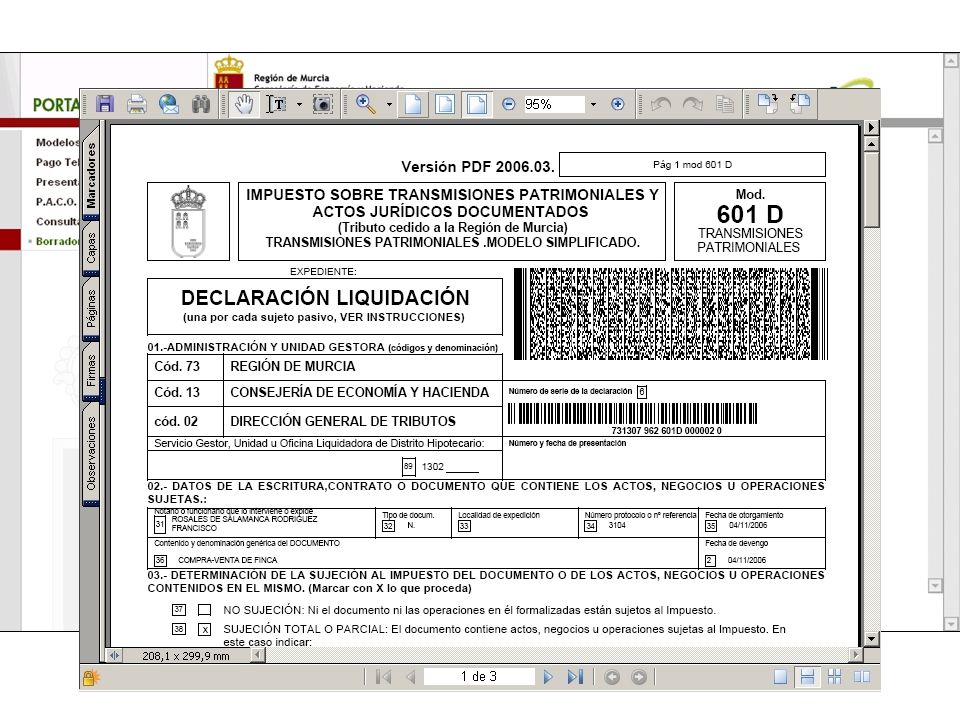Set view to Fit Width icon
The width and height of the screenshot is (960, 720).
(x=477, y=104)
